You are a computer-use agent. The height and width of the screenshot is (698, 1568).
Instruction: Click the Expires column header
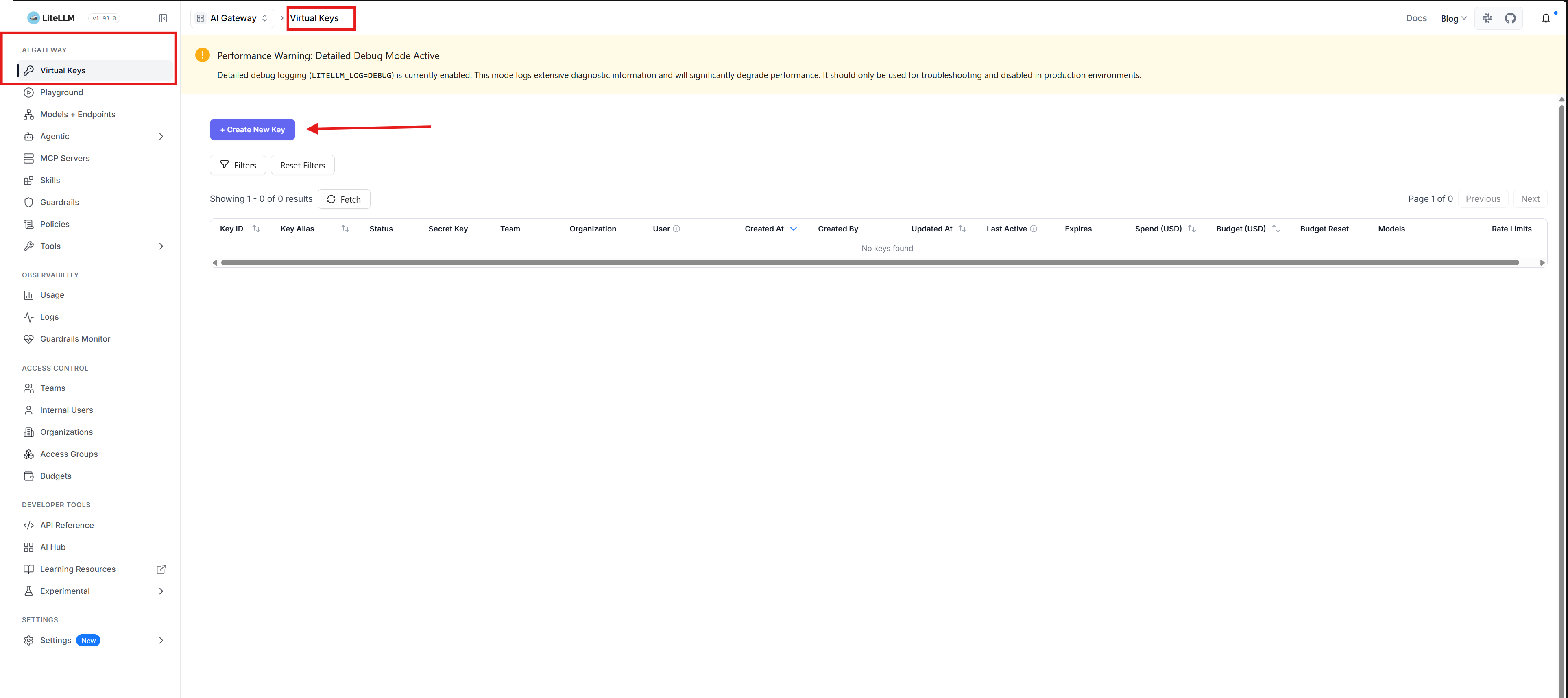coord(1078,229)
